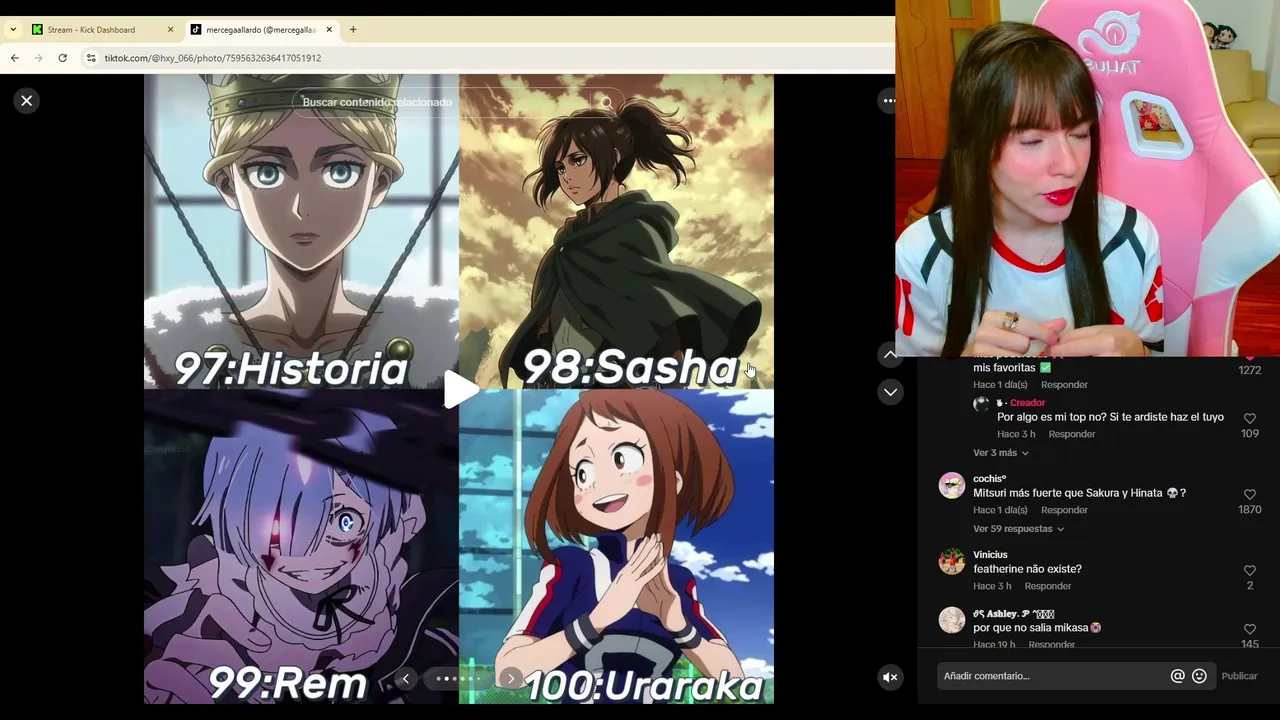1280x720 pixels.
Task: Close the mercegaallardo TikTok tab
Action: pos(329,30)
